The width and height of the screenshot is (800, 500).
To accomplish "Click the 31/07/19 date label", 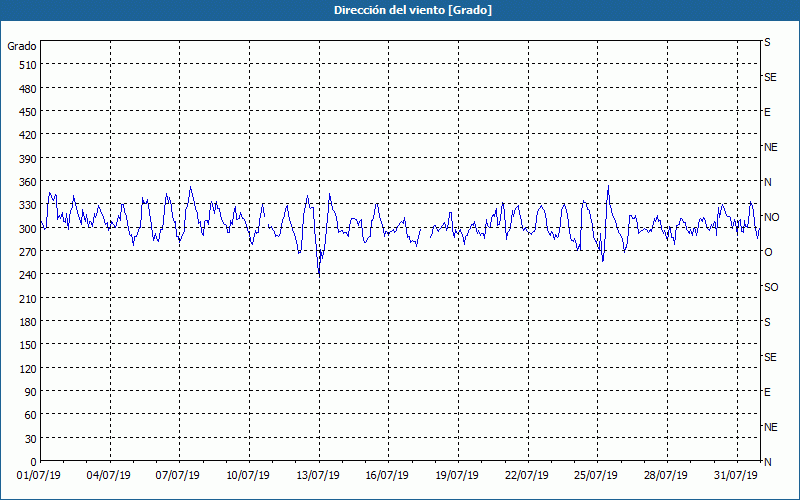I will point(736,476).
